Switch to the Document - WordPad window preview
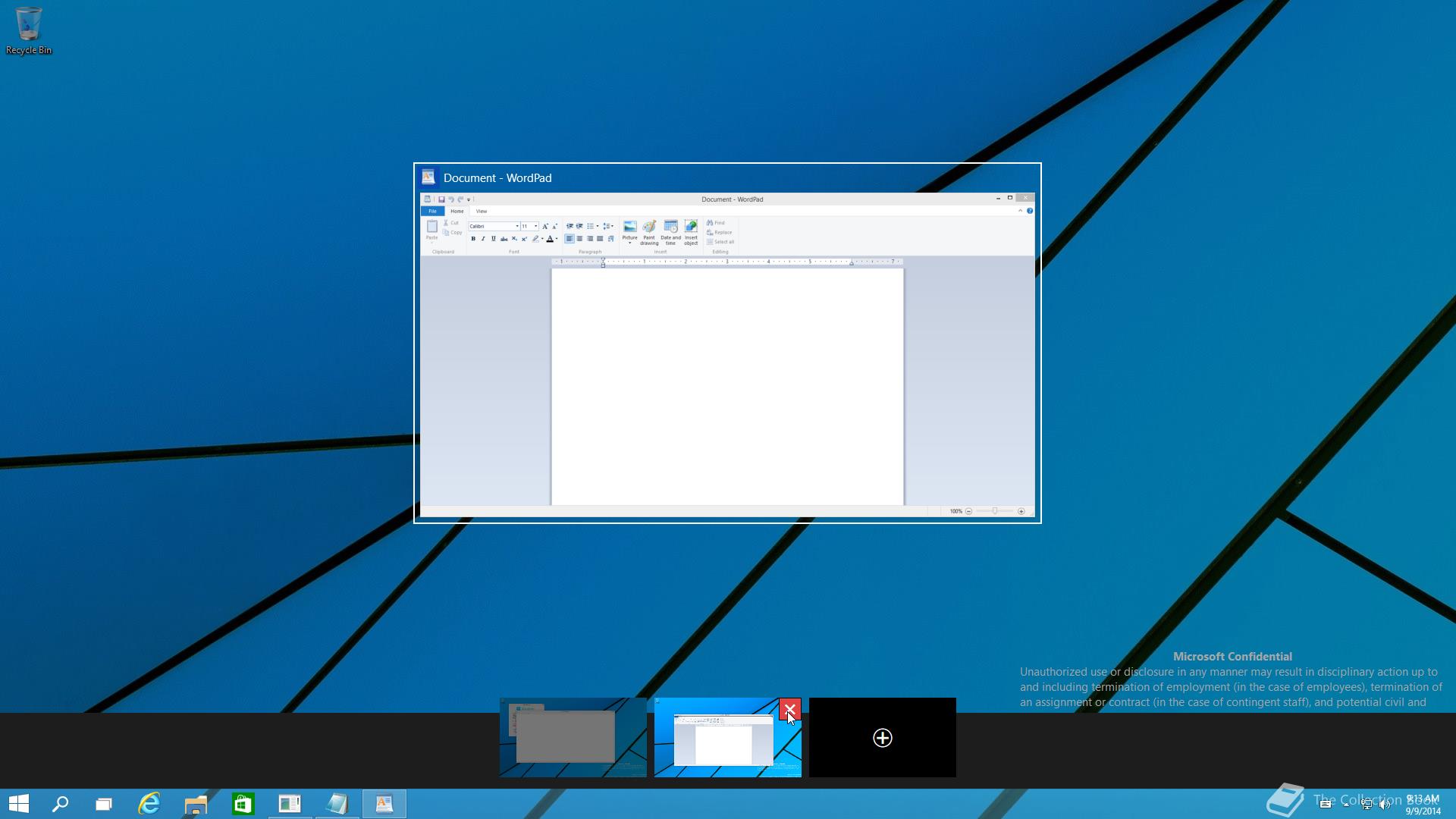This screenshot has height=819, width=1456. click(x=727, y=343)
